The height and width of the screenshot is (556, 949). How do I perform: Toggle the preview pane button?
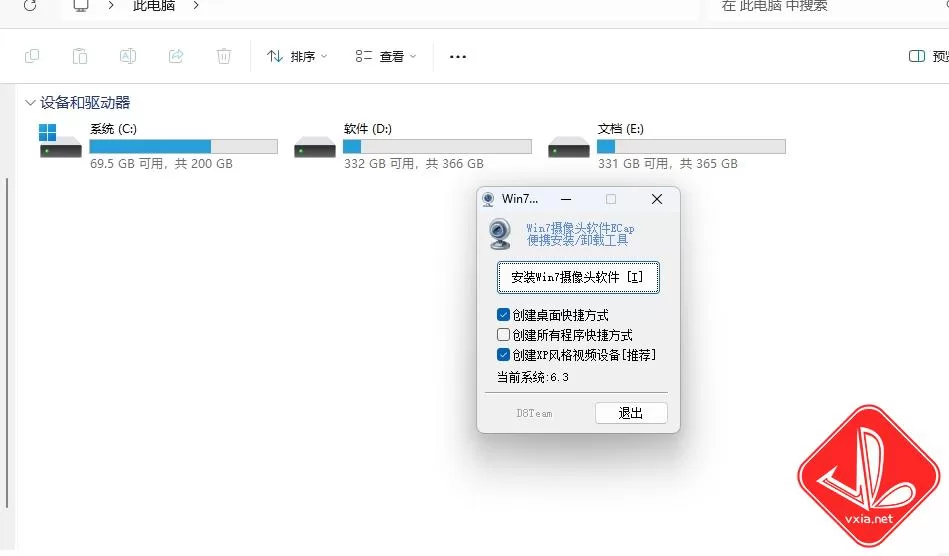[929, 56]
